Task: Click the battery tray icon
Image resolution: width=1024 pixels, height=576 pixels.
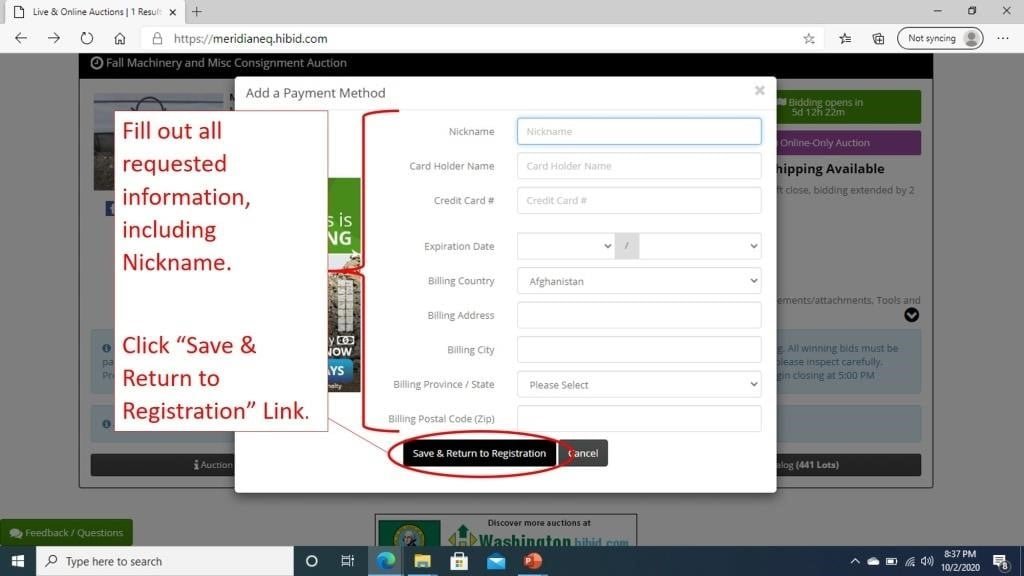Action: (891, 562)
